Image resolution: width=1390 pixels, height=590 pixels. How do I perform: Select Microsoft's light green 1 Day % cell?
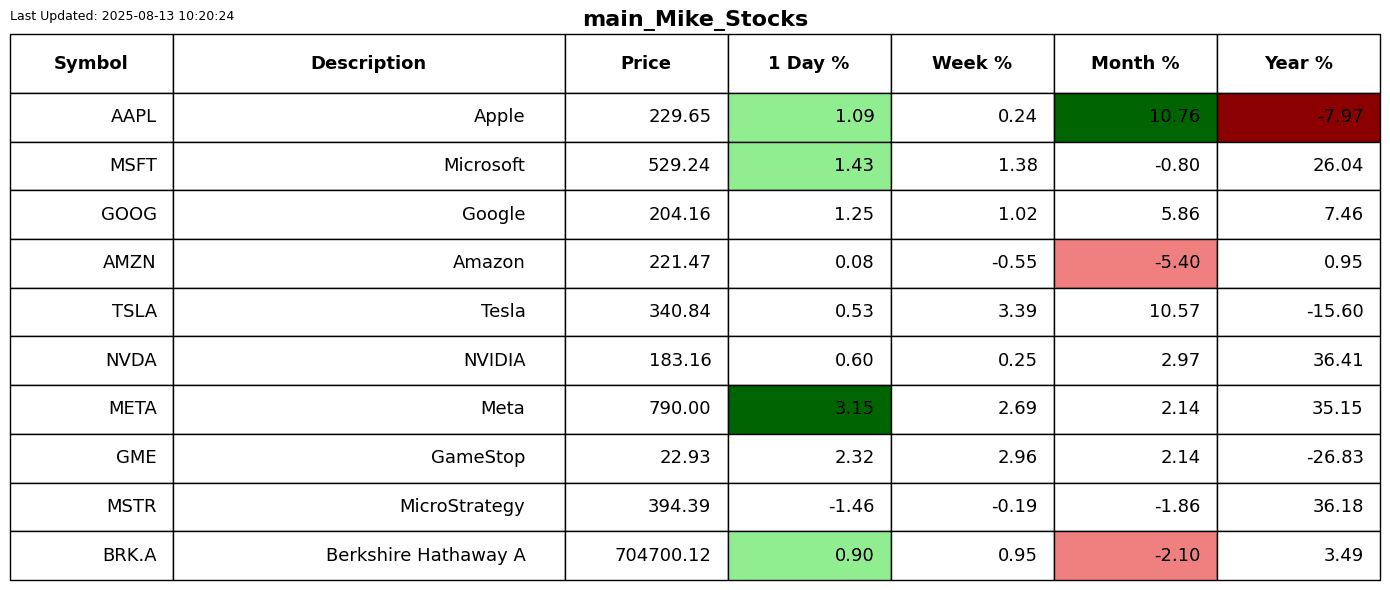tap(809, 166)
